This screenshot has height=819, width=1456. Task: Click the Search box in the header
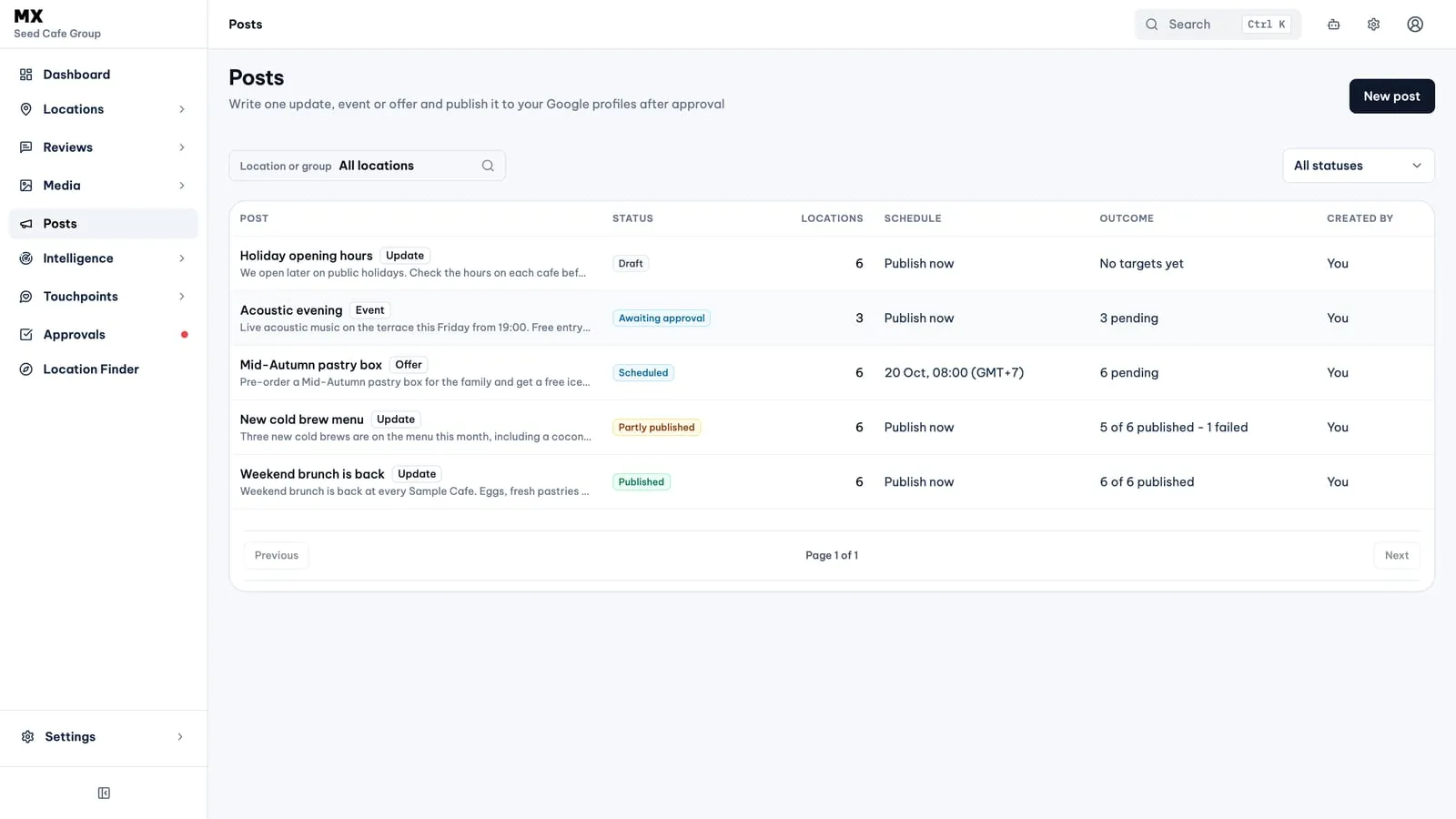point(1218,25)
